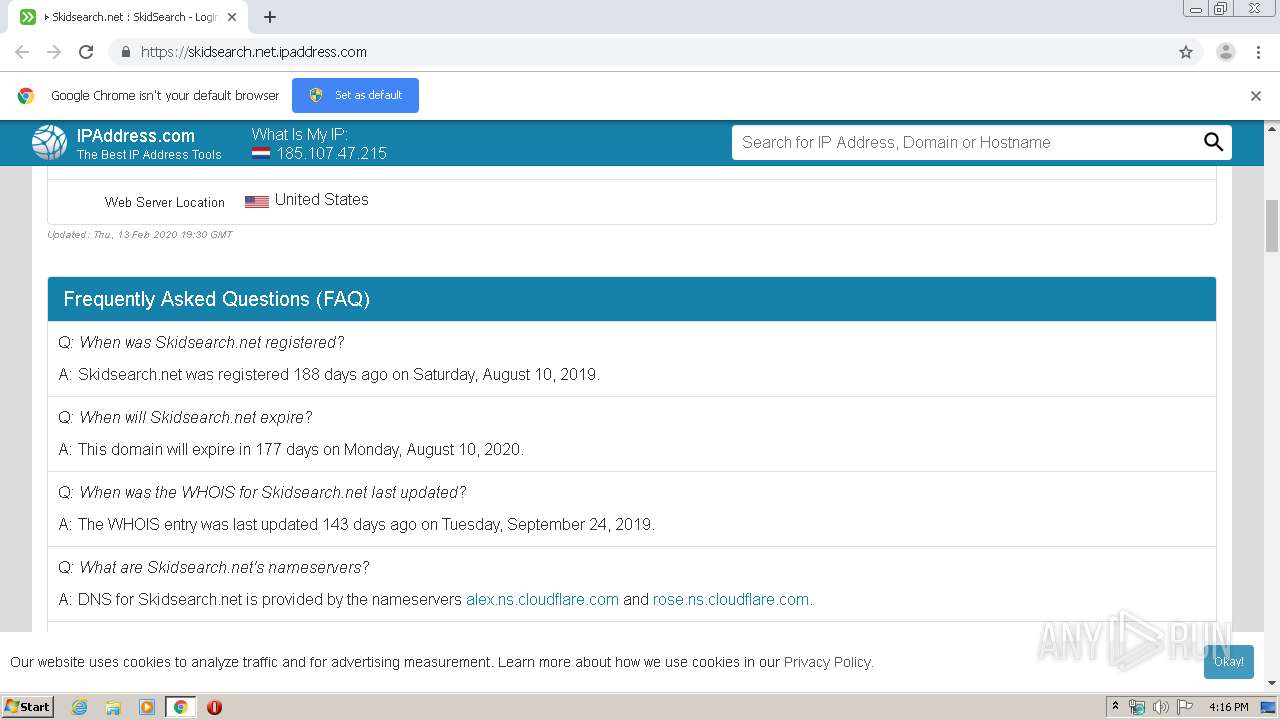Viewport: 1280px width, 720px height.
Task: Focus the IP address search field
Action: [x=965, y=142]
